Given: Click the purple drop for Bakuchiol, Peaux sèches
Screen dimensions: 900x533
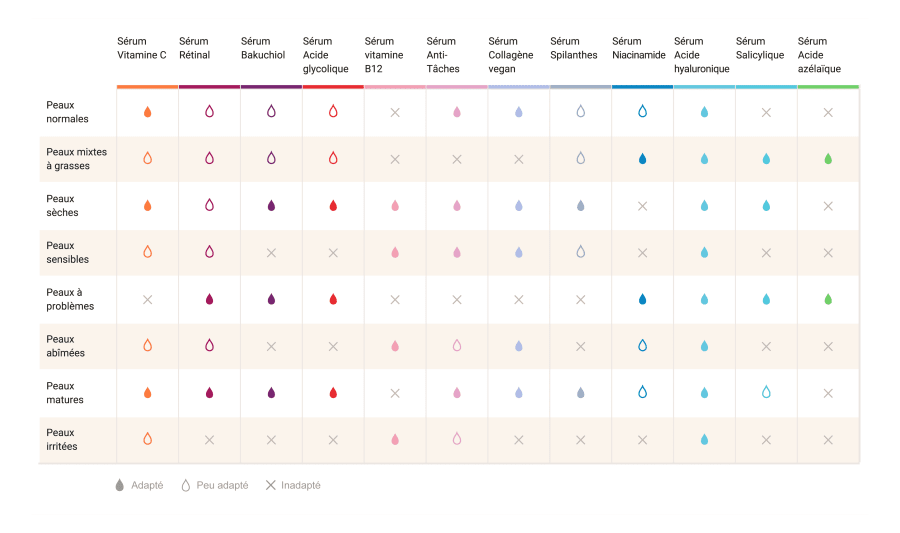Looking at the screenshot, I should click(271, 206).
